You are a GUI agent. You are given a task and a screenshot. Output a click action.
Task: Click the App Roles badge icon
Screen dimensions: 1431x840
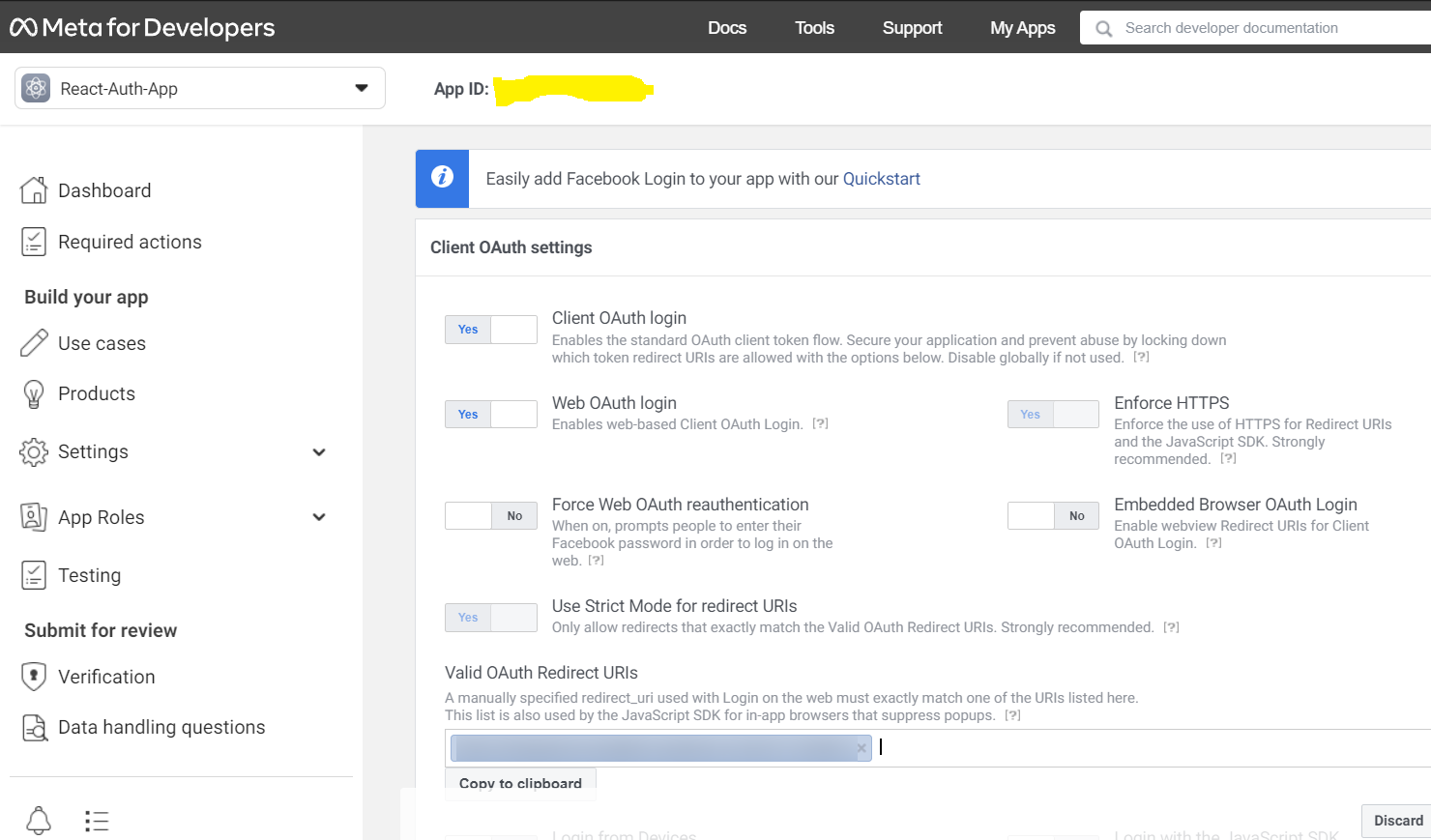pos(34,517)
